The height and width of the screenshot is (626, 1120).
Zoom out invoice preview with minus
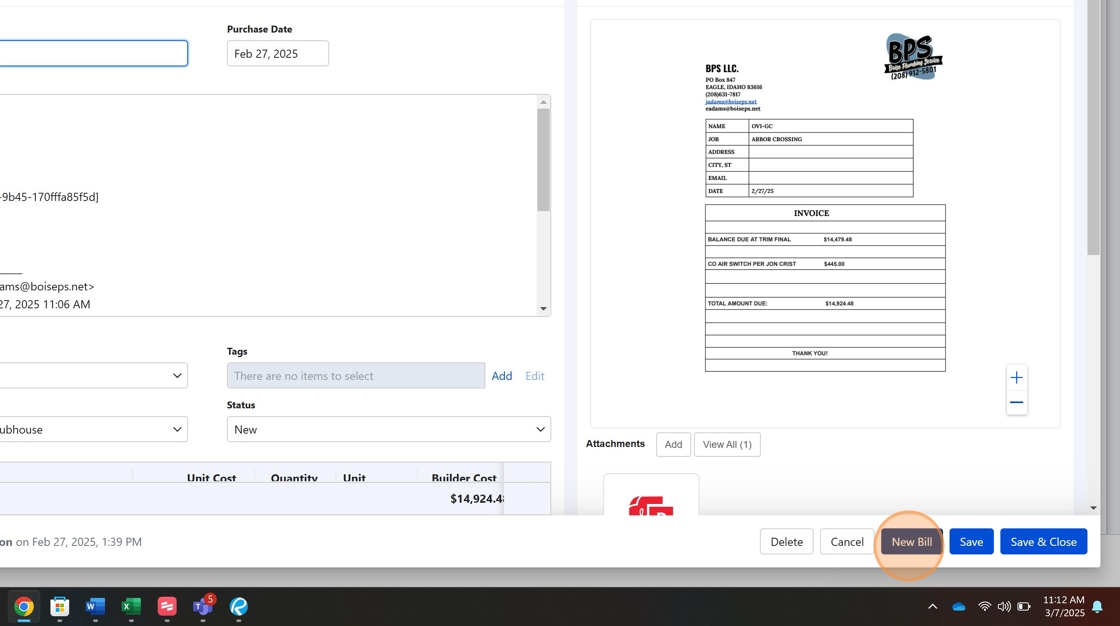1016,402
